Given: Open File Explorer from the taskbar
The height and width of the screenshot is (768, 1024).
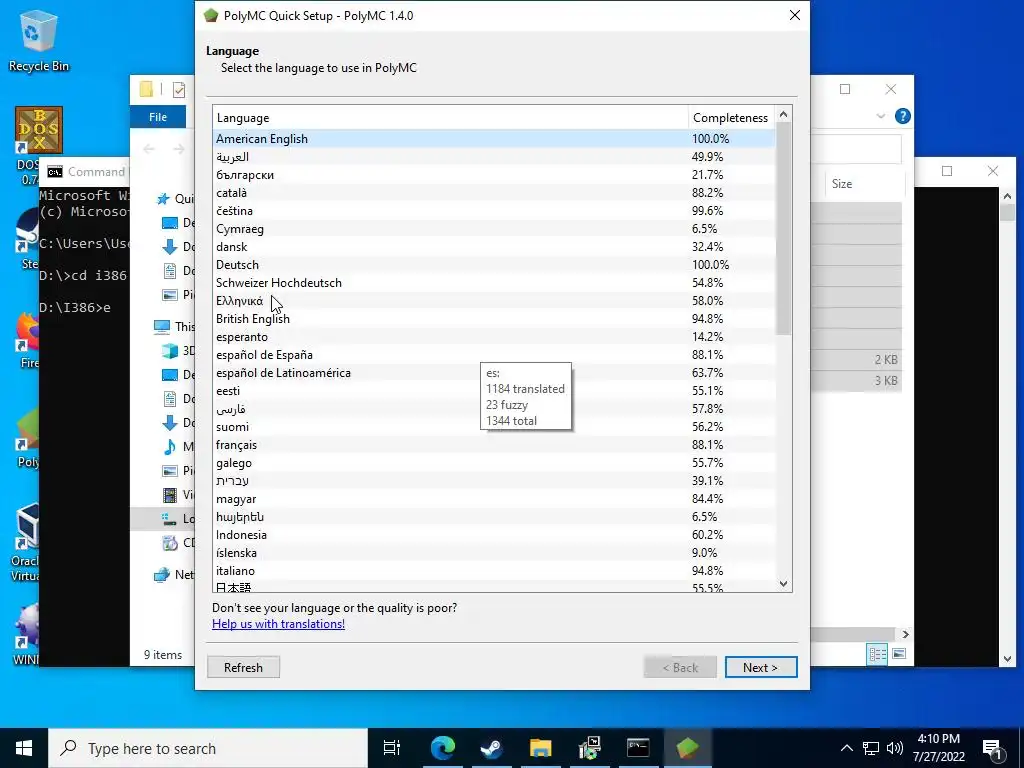Looking at the screenshot, I should coord(540,748).
